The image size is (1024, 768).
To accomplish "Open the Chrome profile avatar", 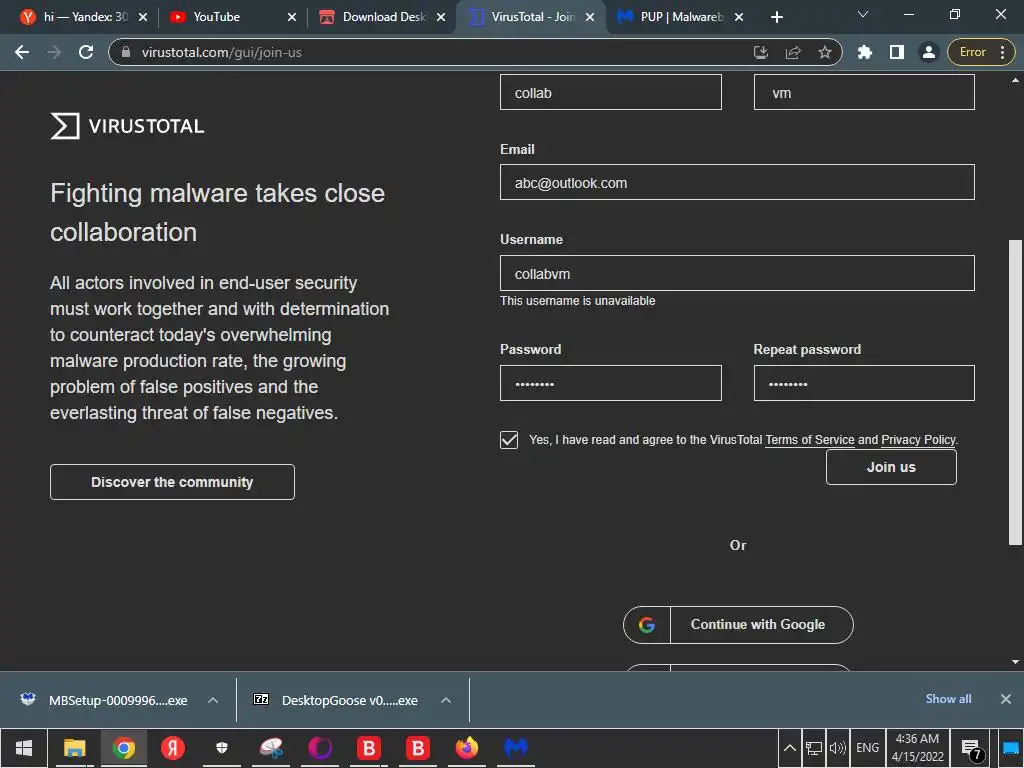I will point(928,52).
